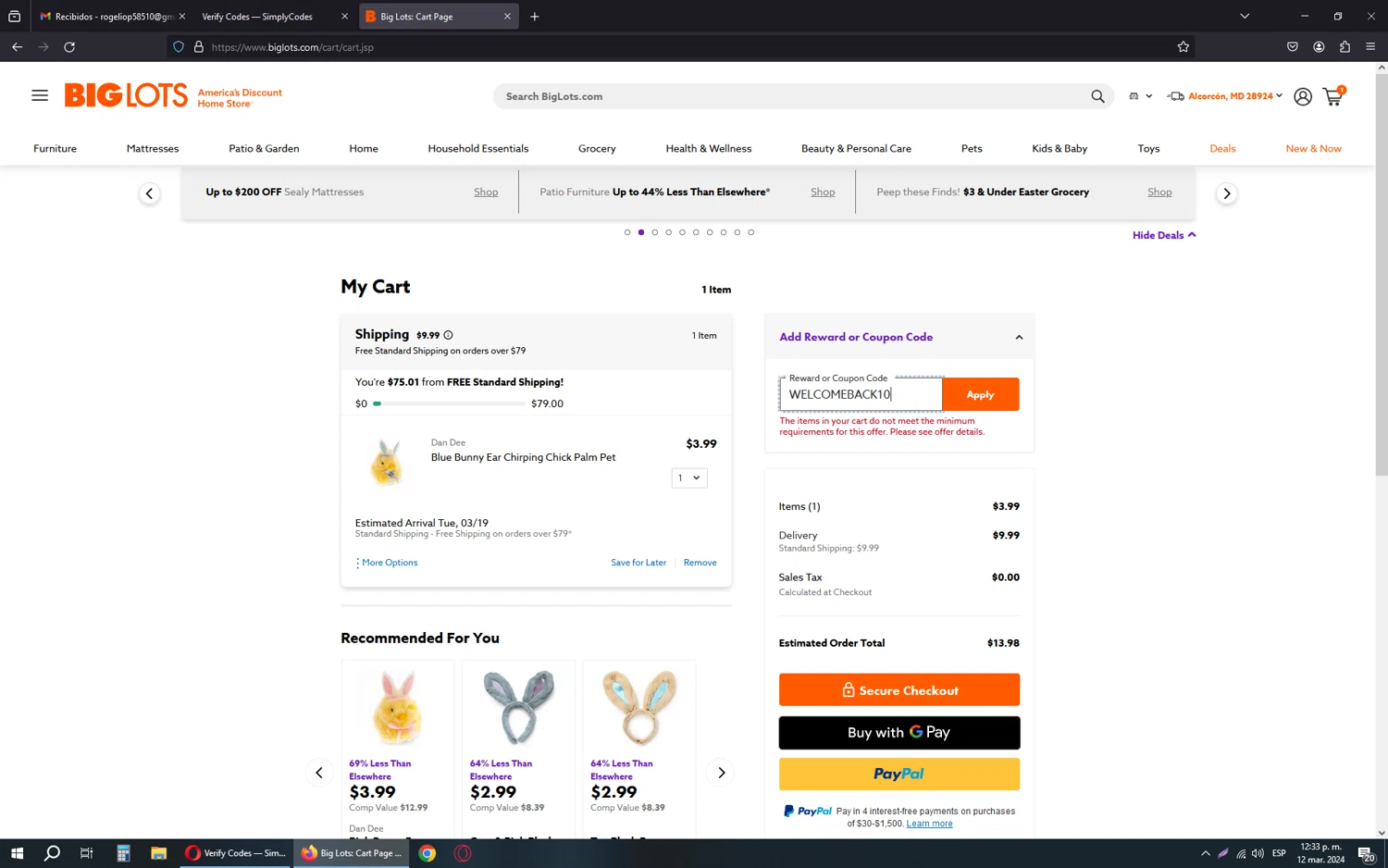Click the Big Lots logo
The height and width of the screenshot is (868, 1388).
click(126, 95)
